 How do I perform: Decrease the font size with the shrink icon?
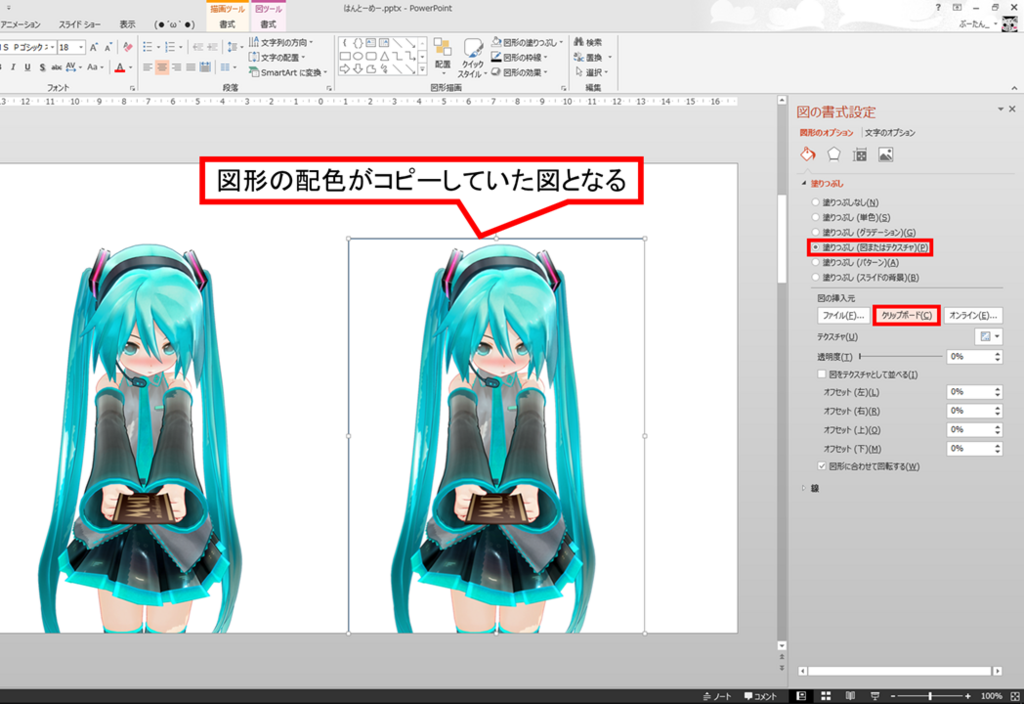point(108,47)
